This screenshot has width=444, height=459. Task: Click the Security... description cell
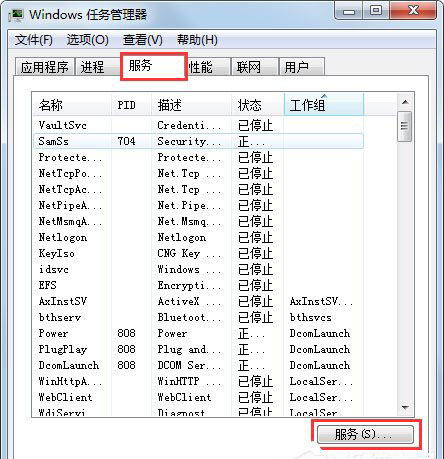tap(189, 142)
